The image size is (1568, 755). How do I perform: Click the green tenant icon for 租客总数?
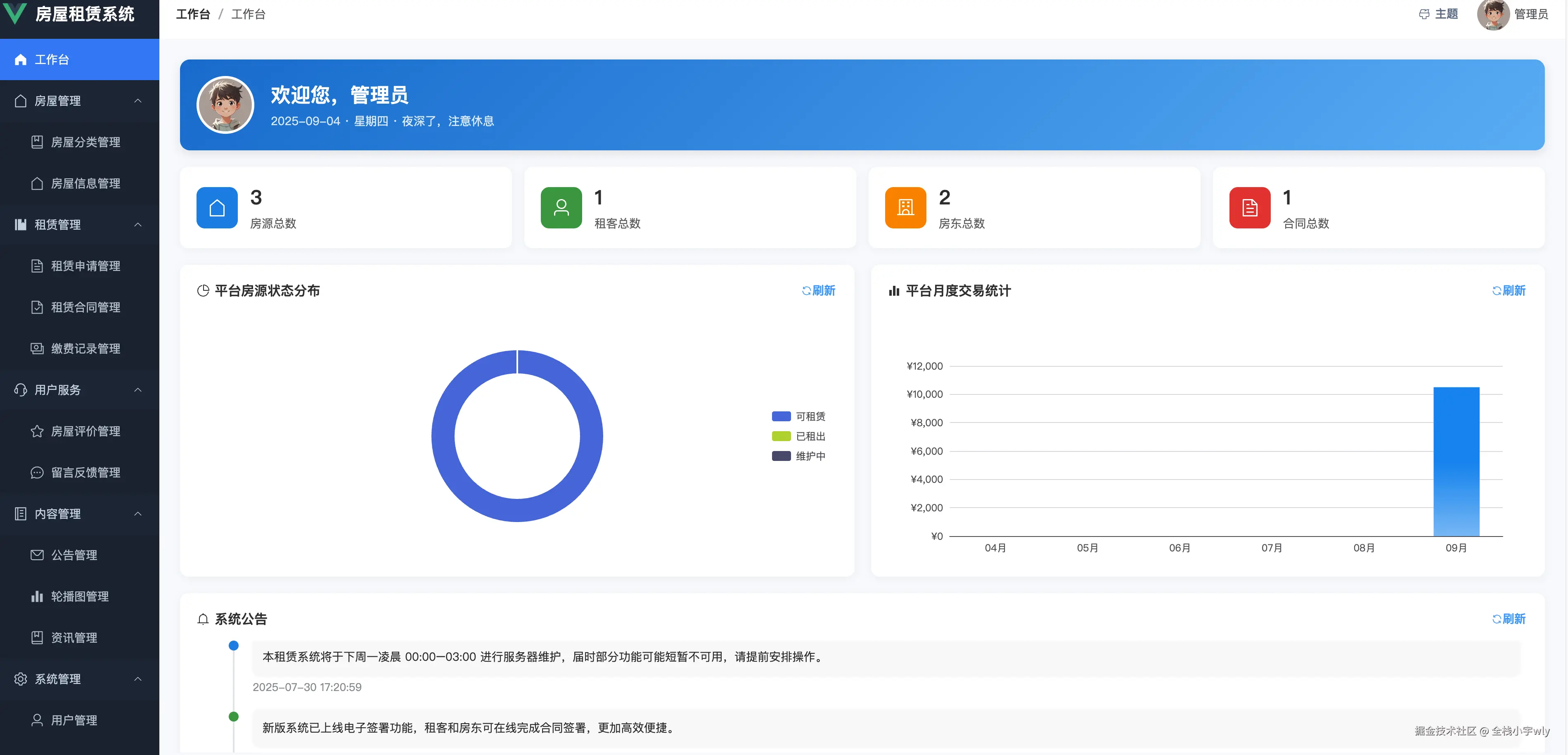pos(561,208)
